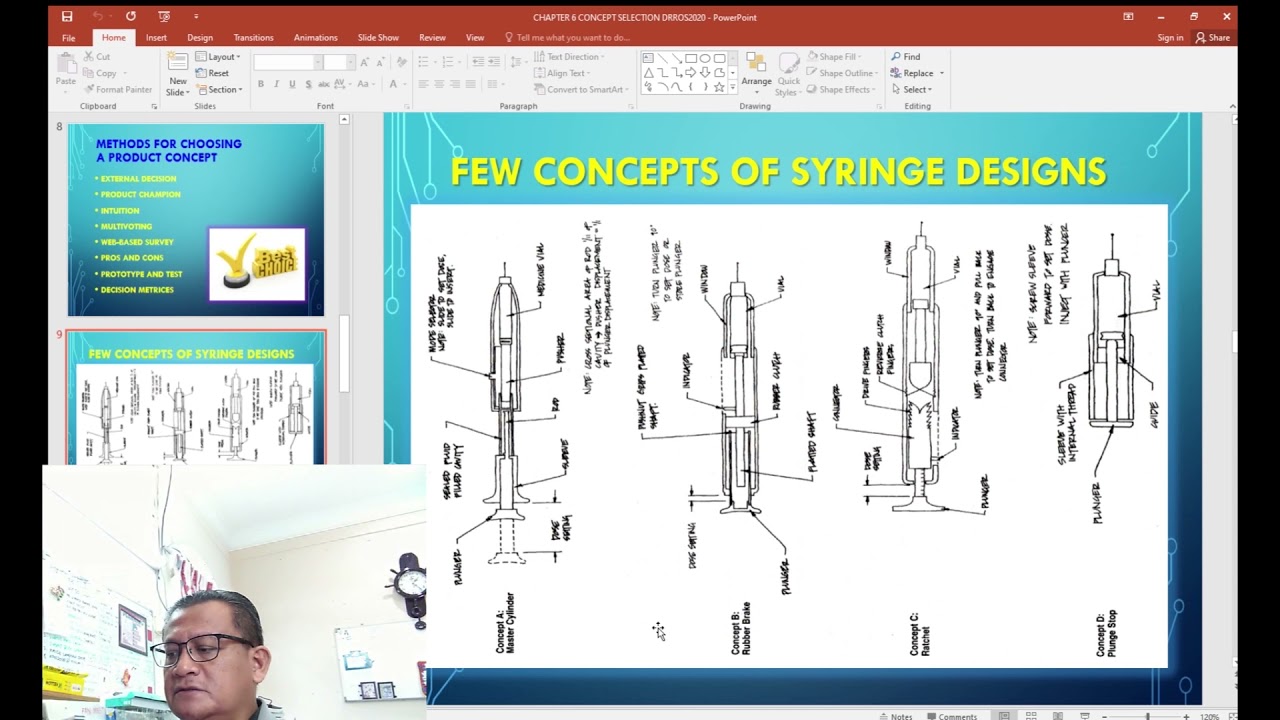Screen dimensions: 1280x720
Task: Select the right arrow shape in gallery
Action: [691, 72]
